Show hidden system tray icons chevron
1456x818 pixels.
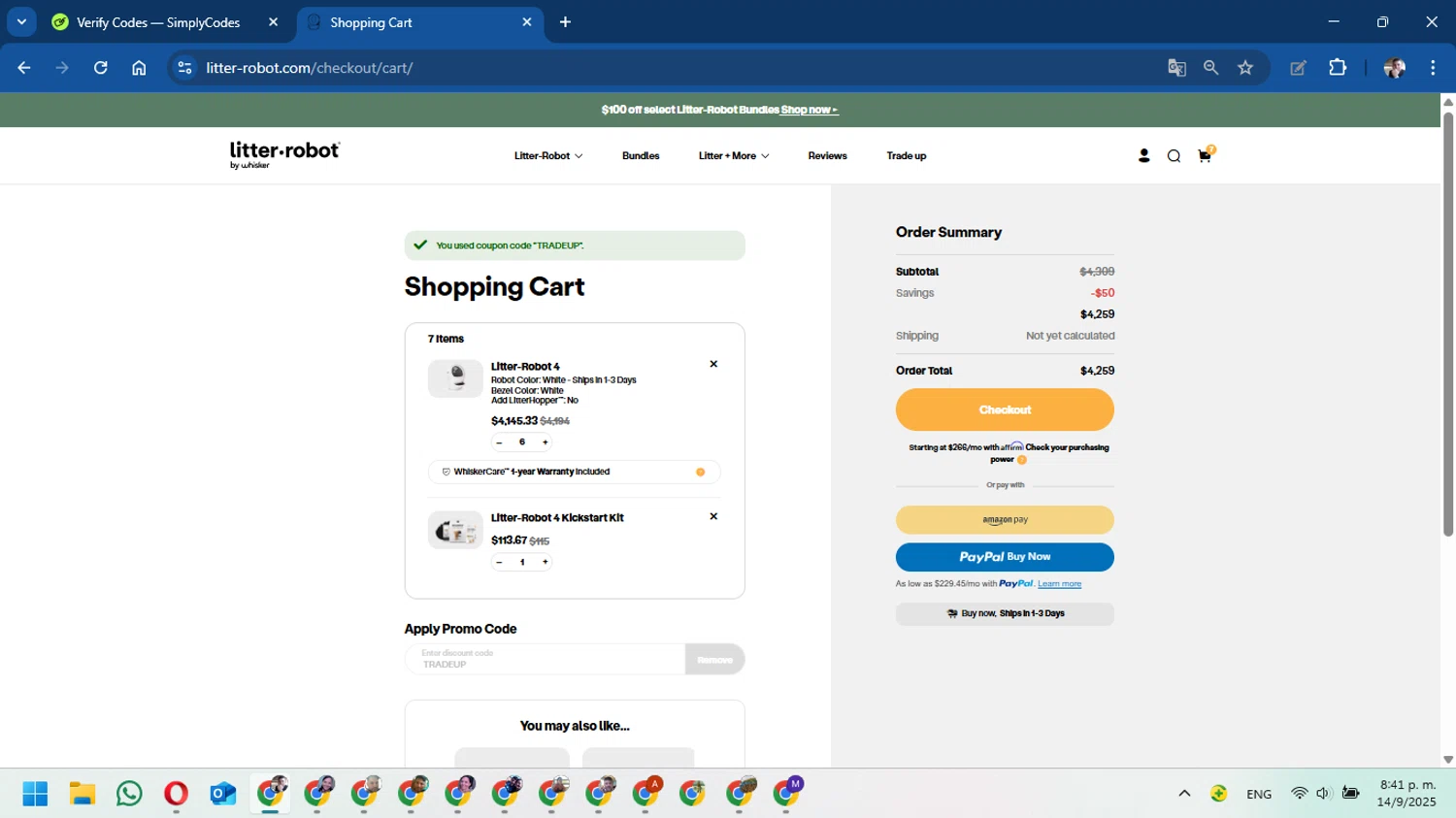click(1184, 794)
